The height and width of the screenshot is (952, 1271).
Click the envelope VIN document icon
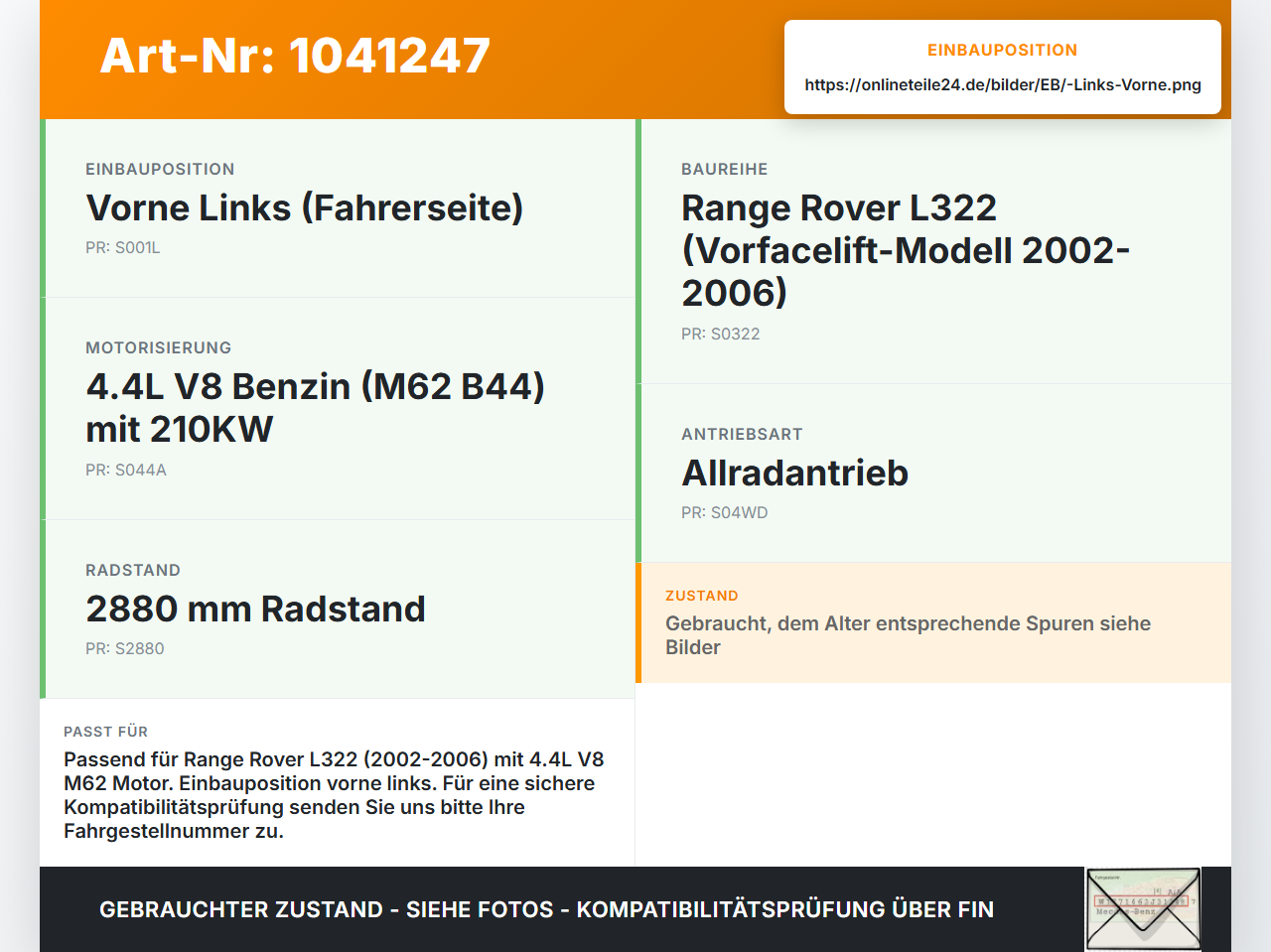(x=1143, y=909)
